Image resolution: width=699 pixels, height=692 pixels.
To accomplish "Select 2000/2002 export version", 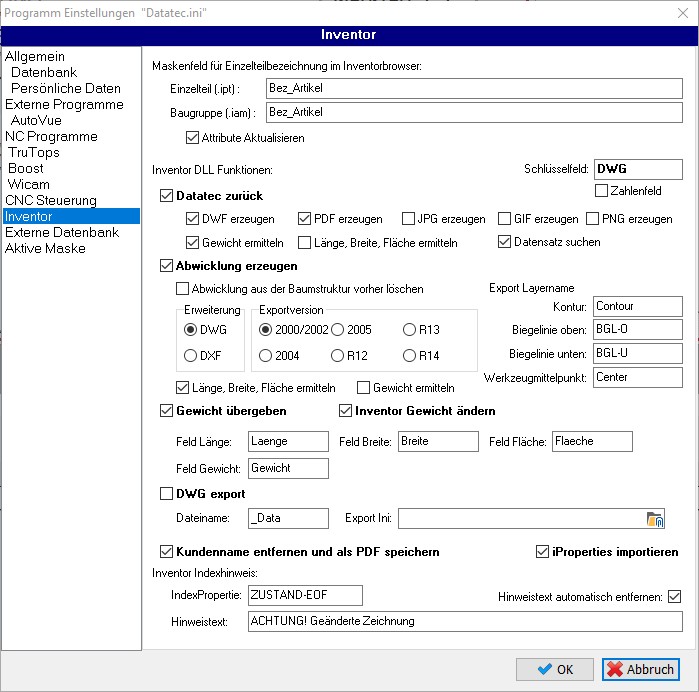I will pyautogui.click(x=265, y=330).
